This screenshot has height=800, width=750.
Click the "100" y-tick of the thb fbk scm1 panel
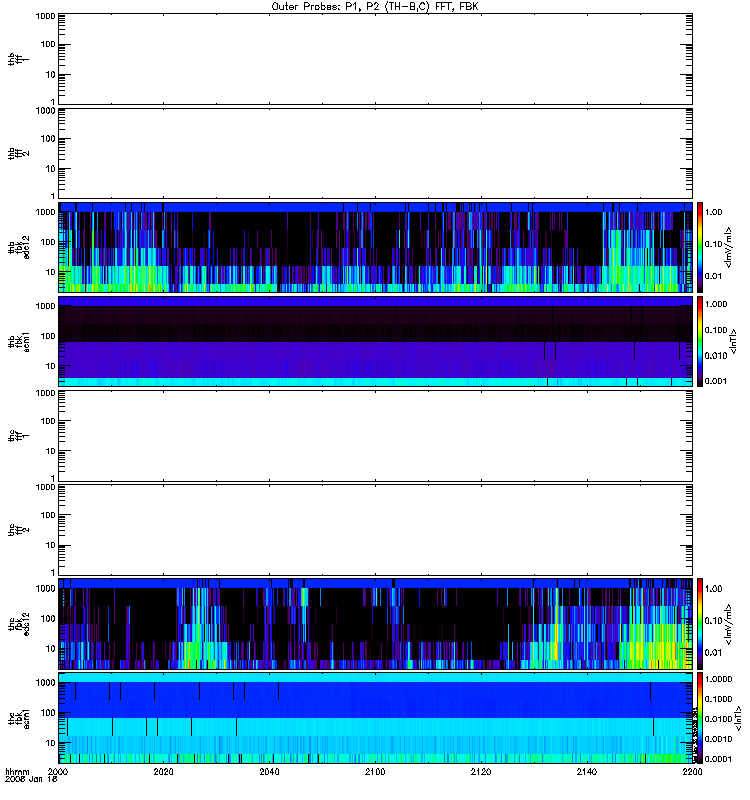[48, 336]
